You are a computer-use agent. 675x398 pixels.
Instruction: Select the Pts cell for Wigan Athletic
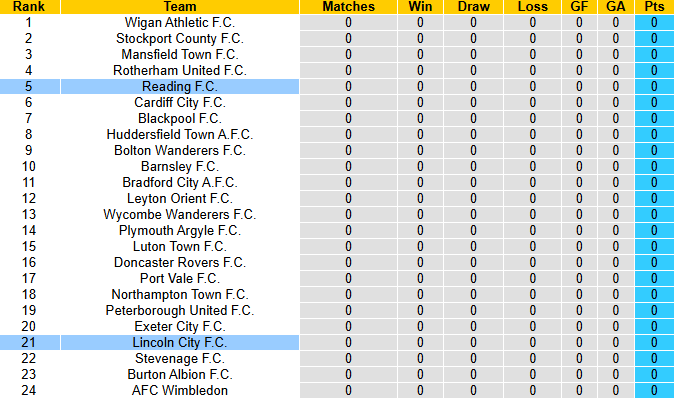[654, 22]
